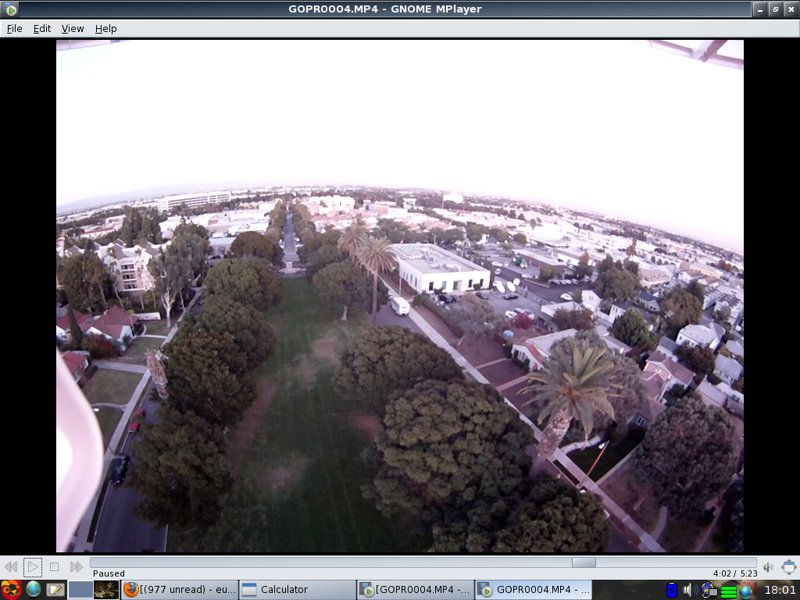
Task: Launch the web browser globe icon
Action: click(x=33, y=590)
